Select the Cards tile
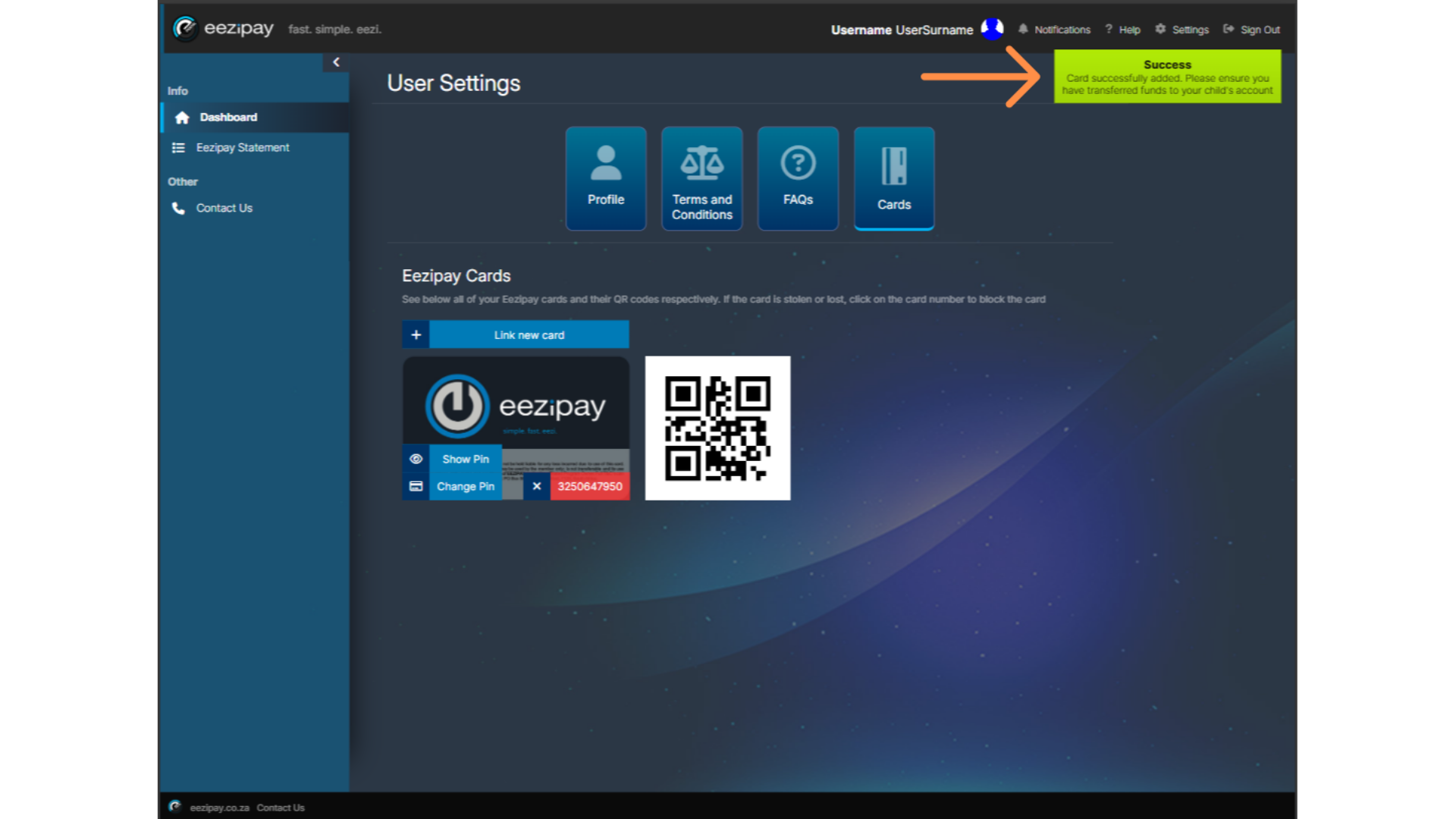Viewport: 1456px width, 819px height. click(894, 178)
